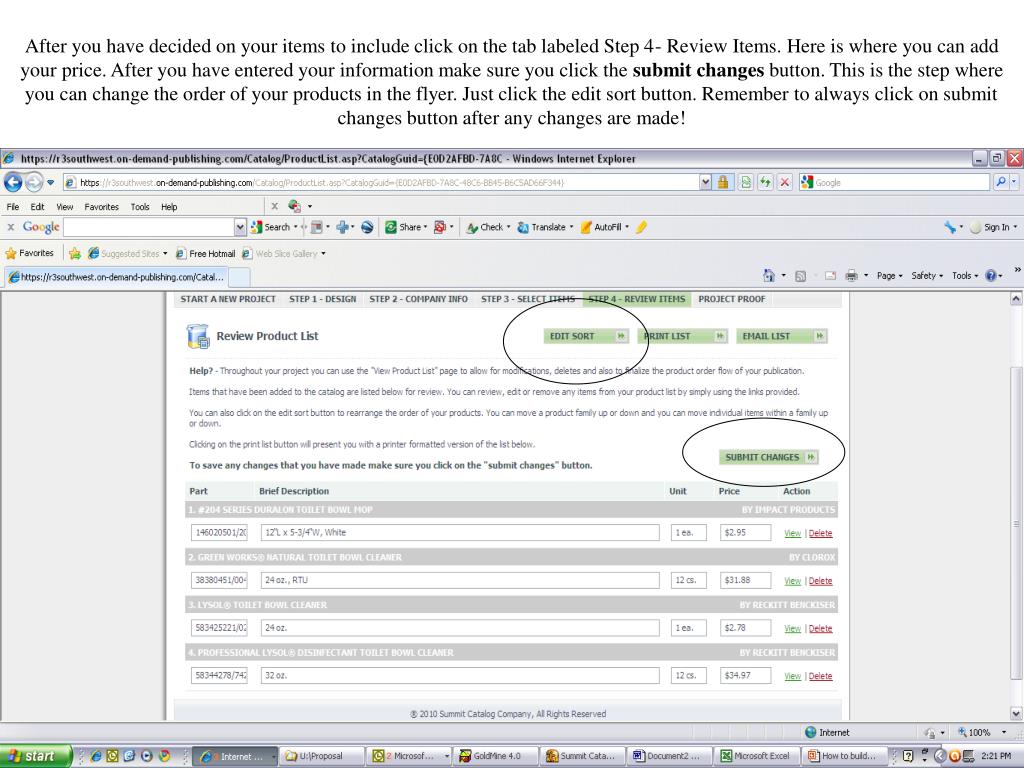The height and width of the screenshot is (768, 1024).
Task: Open the File menu
Action: tap(12, 207)
